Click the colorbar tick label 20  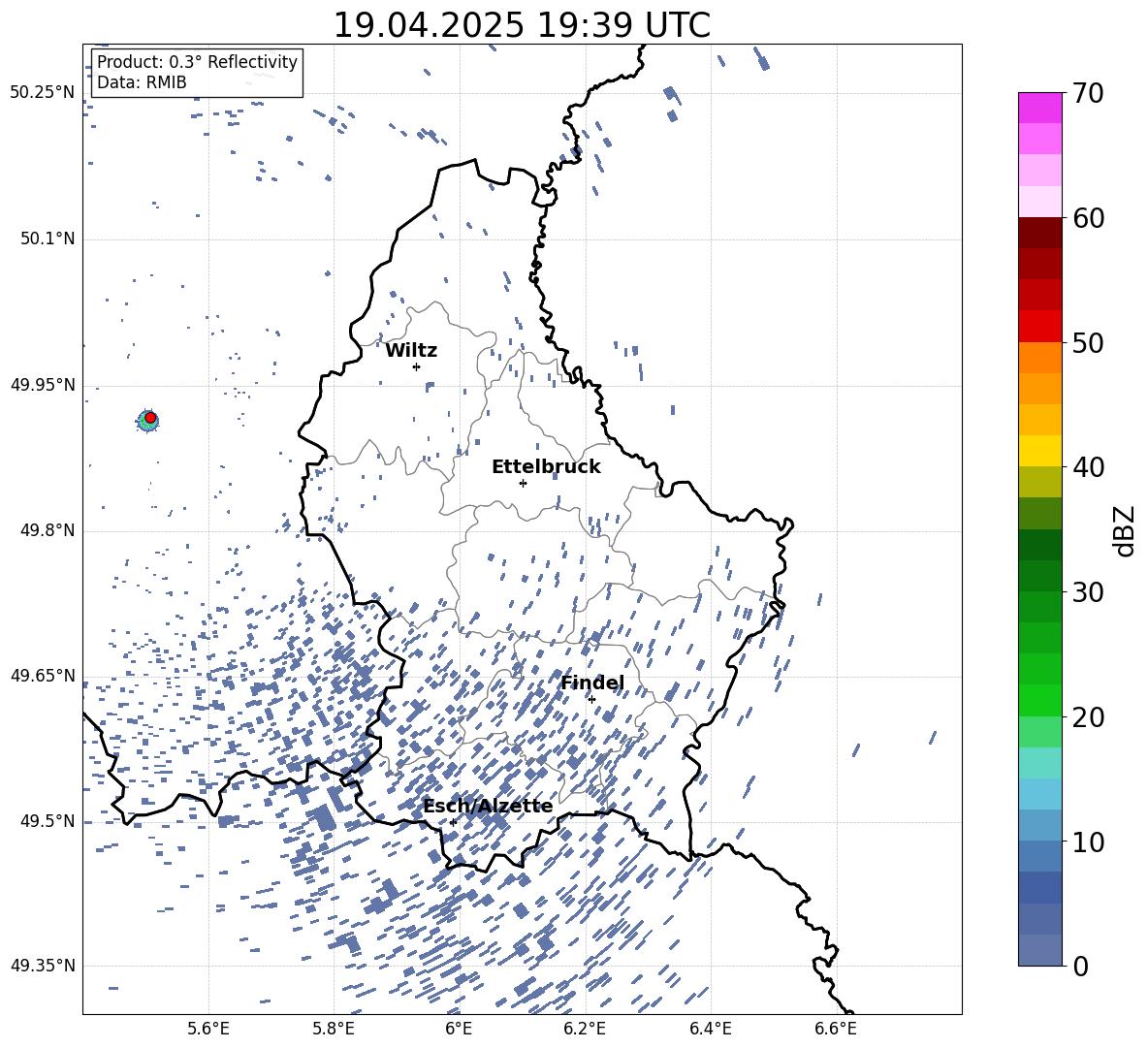click(1088, 717)
